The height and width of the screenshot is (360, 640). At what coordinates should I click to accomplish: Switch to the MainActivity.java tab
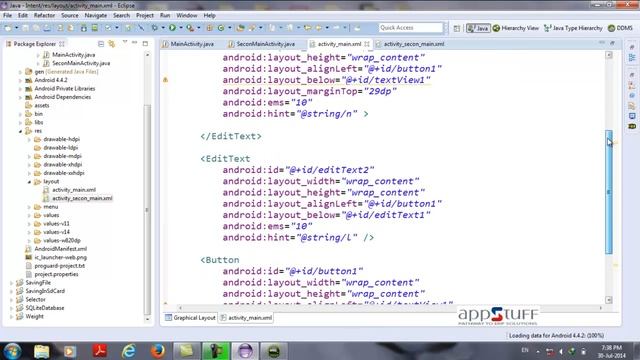click(x=188, y=44)
